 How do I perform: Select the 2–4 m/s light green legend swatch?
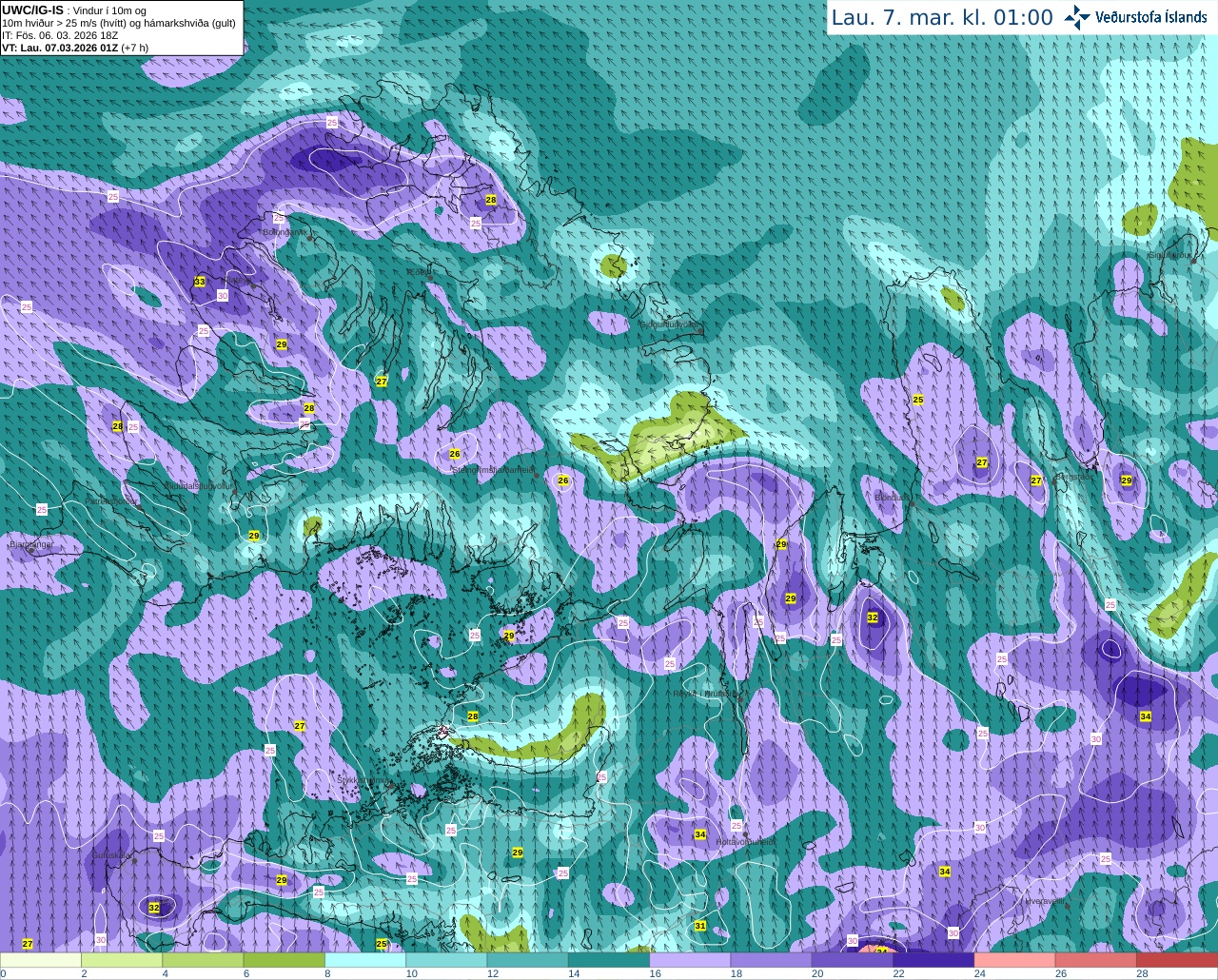point(122,960)
